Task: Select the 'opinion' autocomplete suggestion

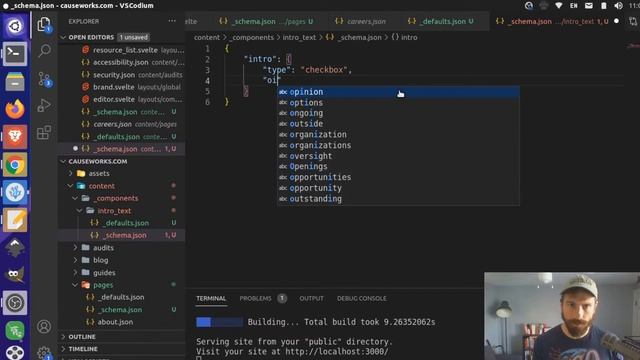Action: 398,92
